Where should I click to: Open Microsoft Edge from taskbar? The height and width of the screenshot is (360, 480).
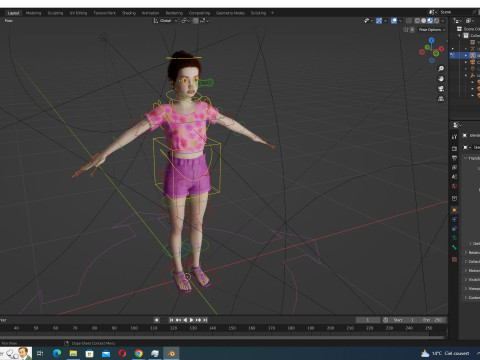coord(57,353)
